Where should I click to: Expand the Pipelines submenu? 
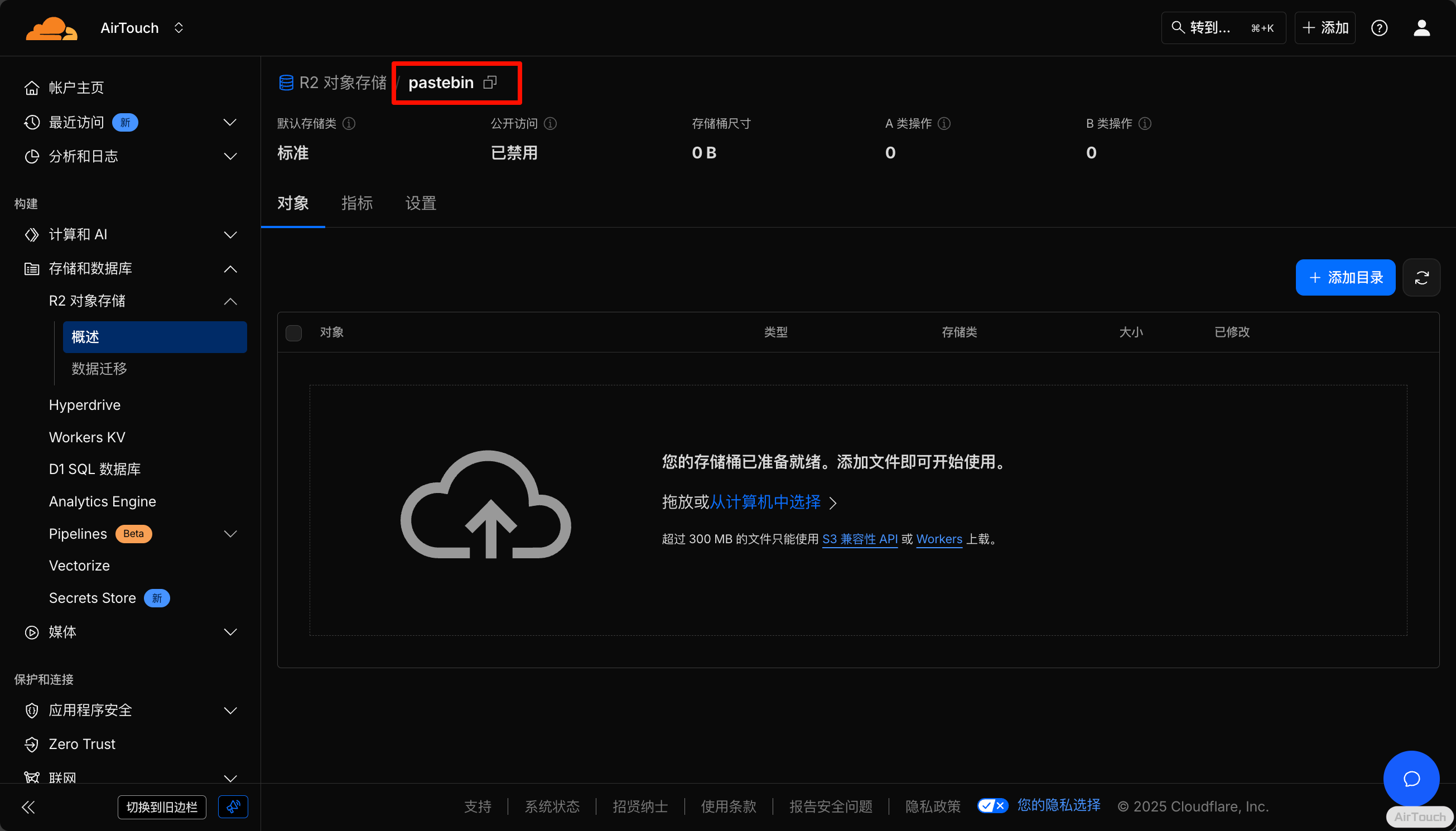230,534
